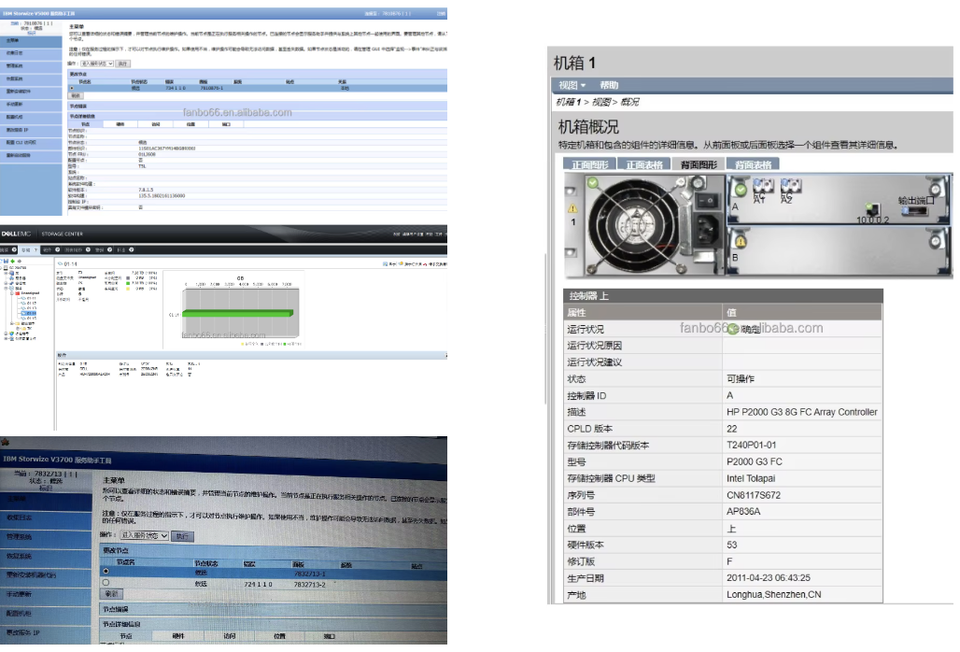The width and height of the screenshot is (960, 652).
Task: Click the serial number CN8117S672
Action: (753, 495)
